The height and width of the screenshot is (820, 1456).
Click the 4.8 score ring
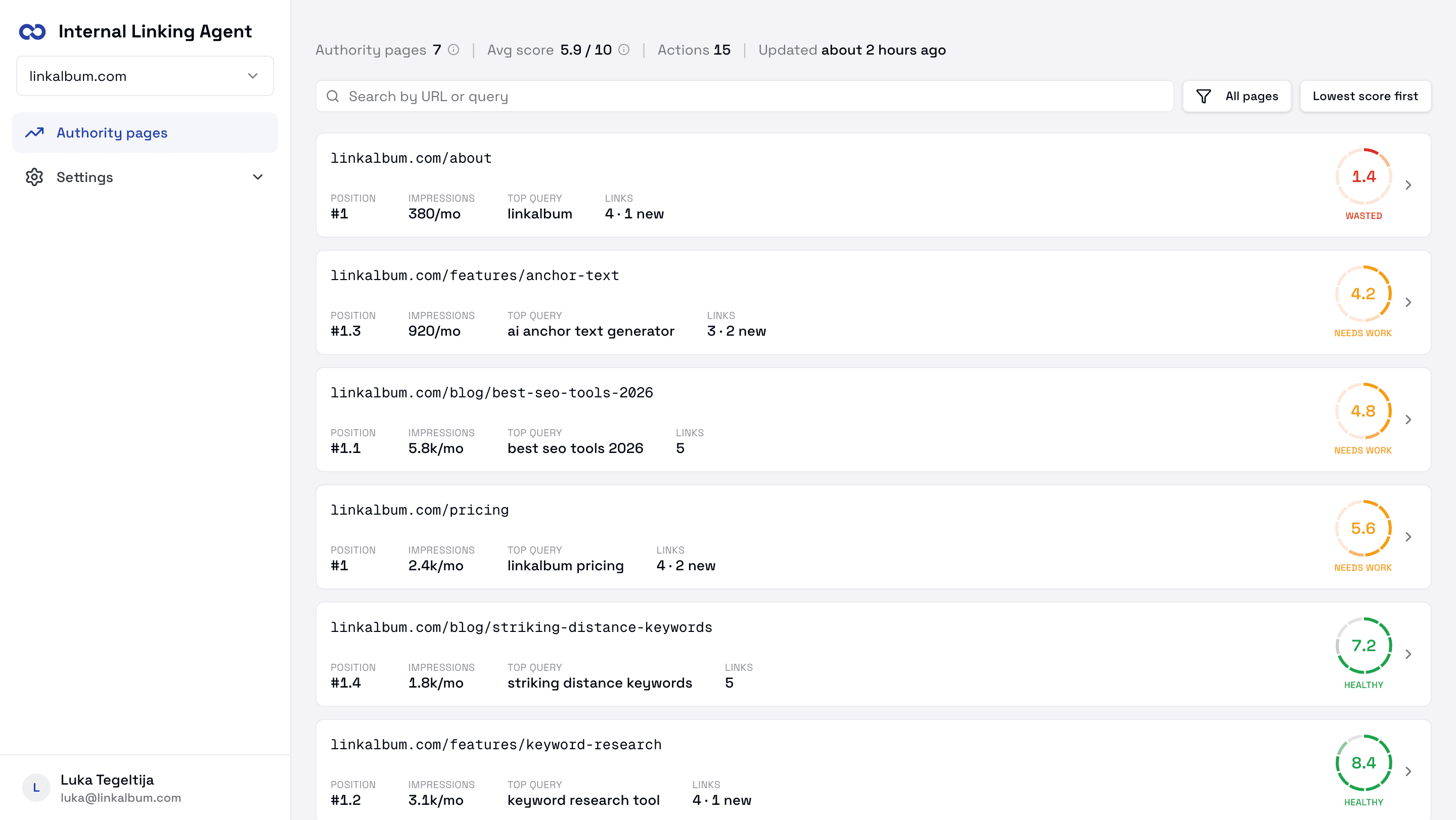[1363, 411]
